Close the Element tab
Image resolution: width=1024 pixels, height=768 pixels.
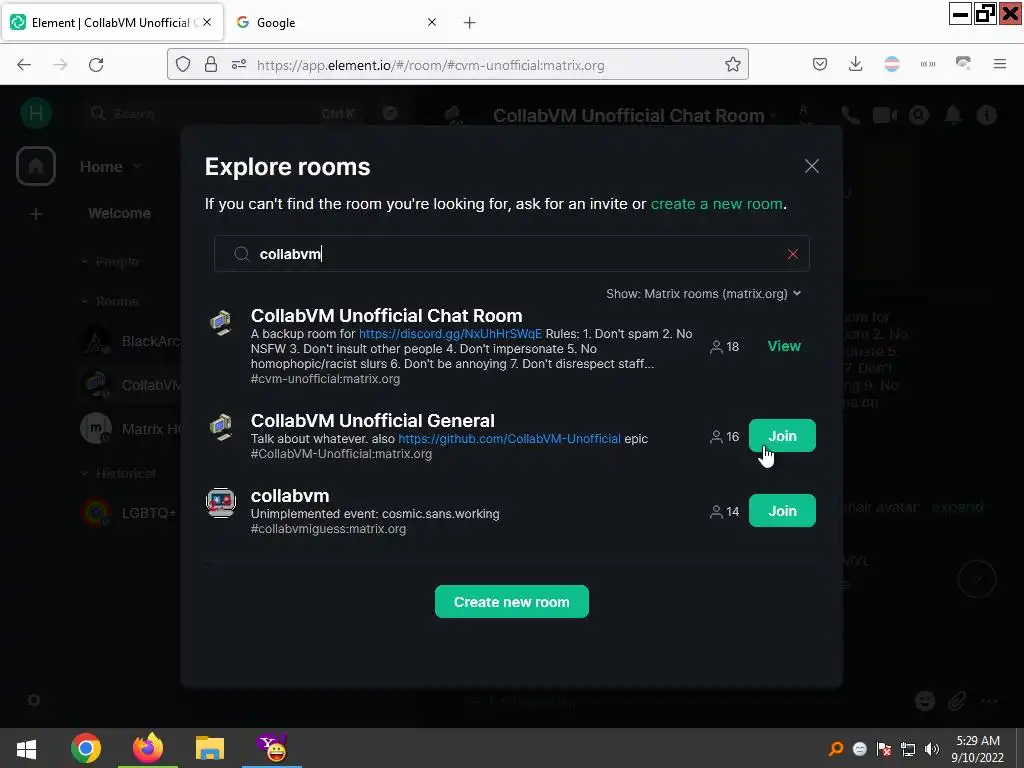coord(207,22)
